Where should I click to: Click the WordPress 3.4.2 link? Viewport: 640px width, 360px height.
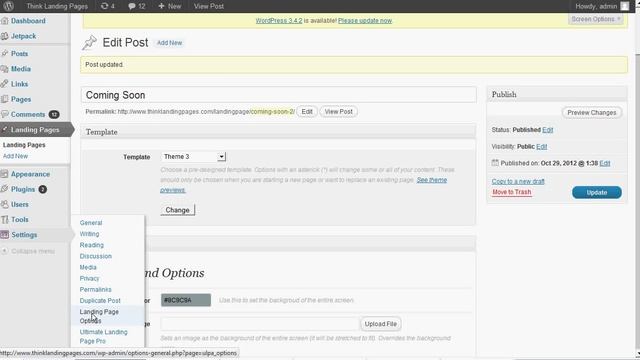[279, 20]
